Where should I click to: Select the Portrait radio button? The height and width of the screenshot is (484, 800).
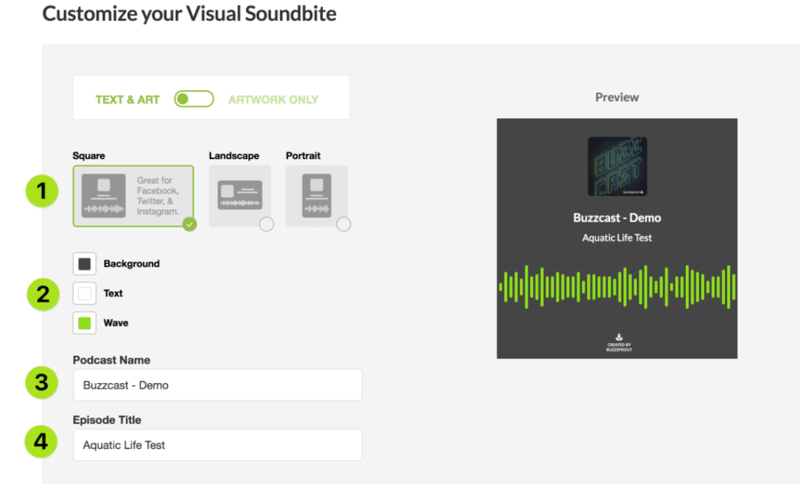click(343, 224)
